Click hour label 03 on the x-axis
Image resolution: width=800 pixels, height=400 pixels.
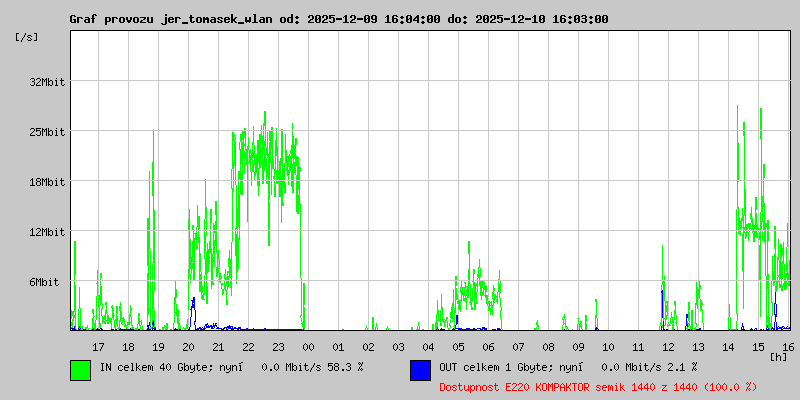[398, 347]
